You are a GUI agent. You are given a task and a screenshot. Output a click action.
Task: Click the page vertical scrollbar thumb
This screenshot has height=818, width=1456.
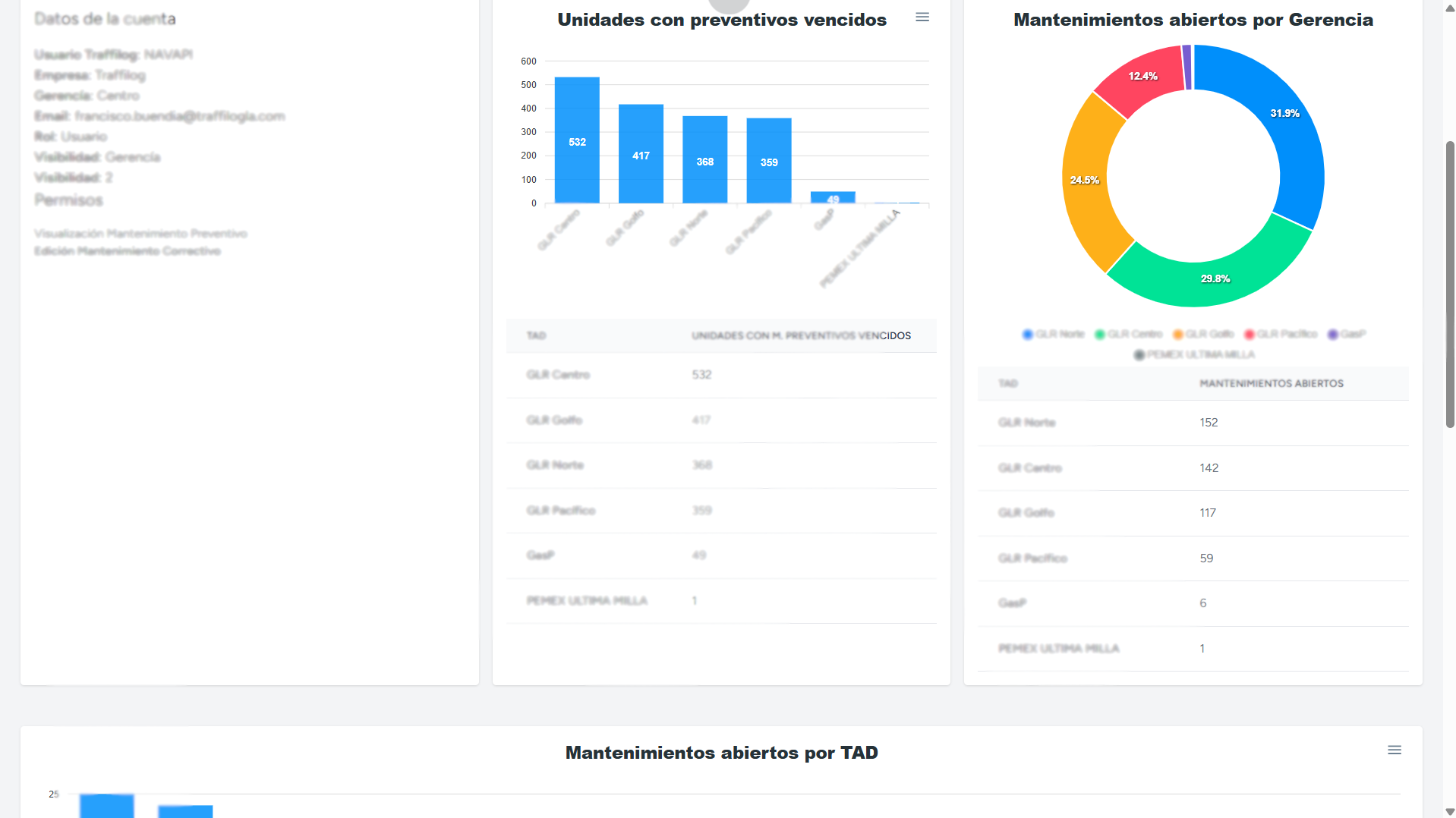pos(1449,285)
